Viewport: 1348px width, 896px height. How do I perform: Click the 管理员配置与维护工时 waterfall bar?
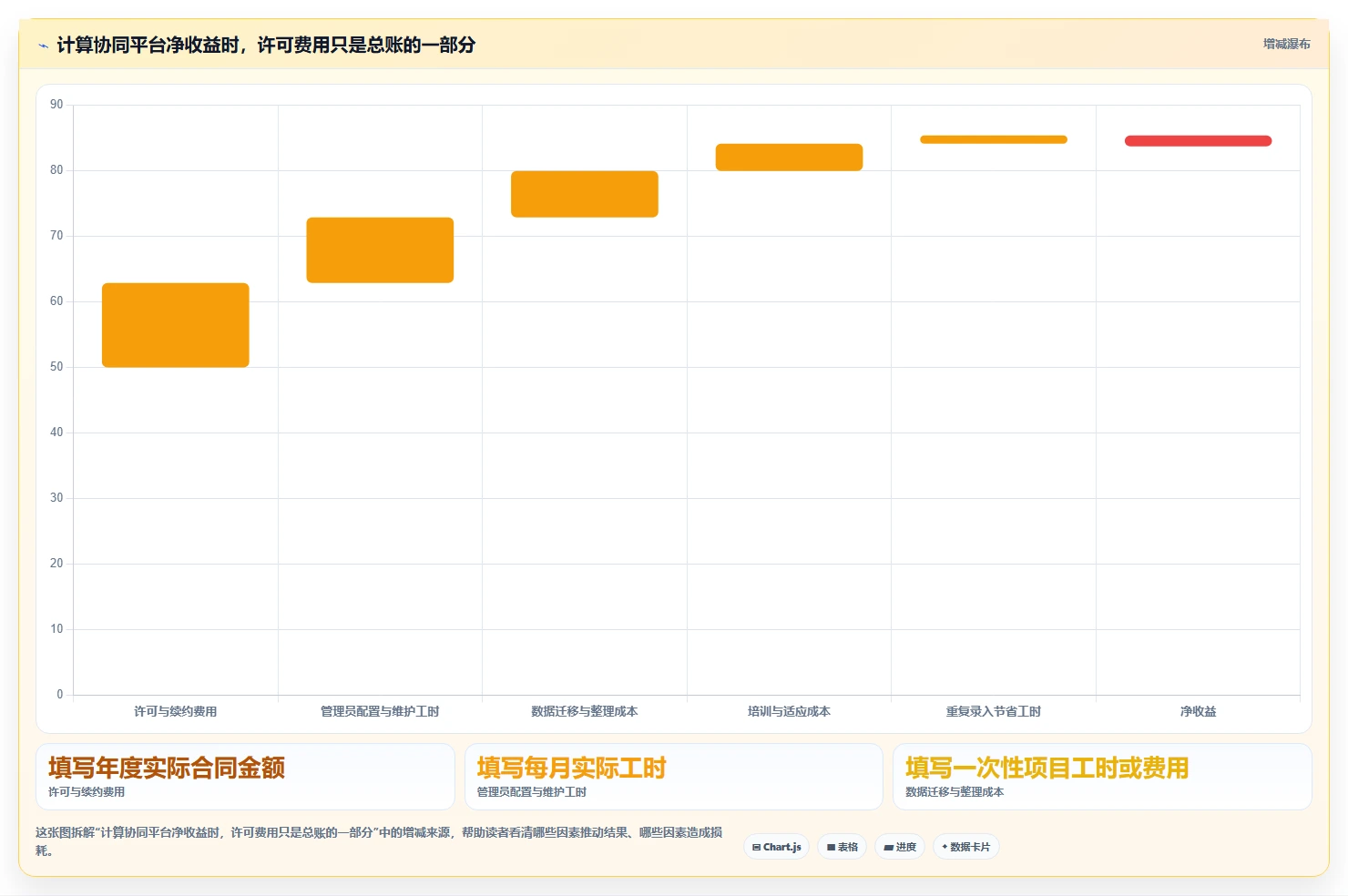(x=380, y=250)
